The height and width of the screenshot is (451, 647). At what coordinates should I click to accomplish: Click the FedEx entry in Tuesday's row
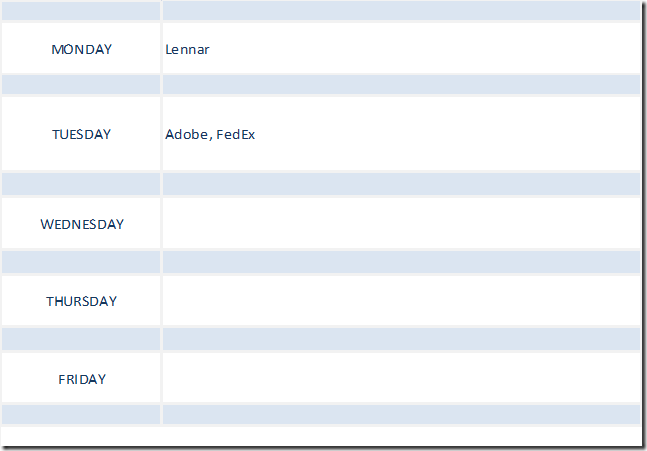tap(236, 134)
